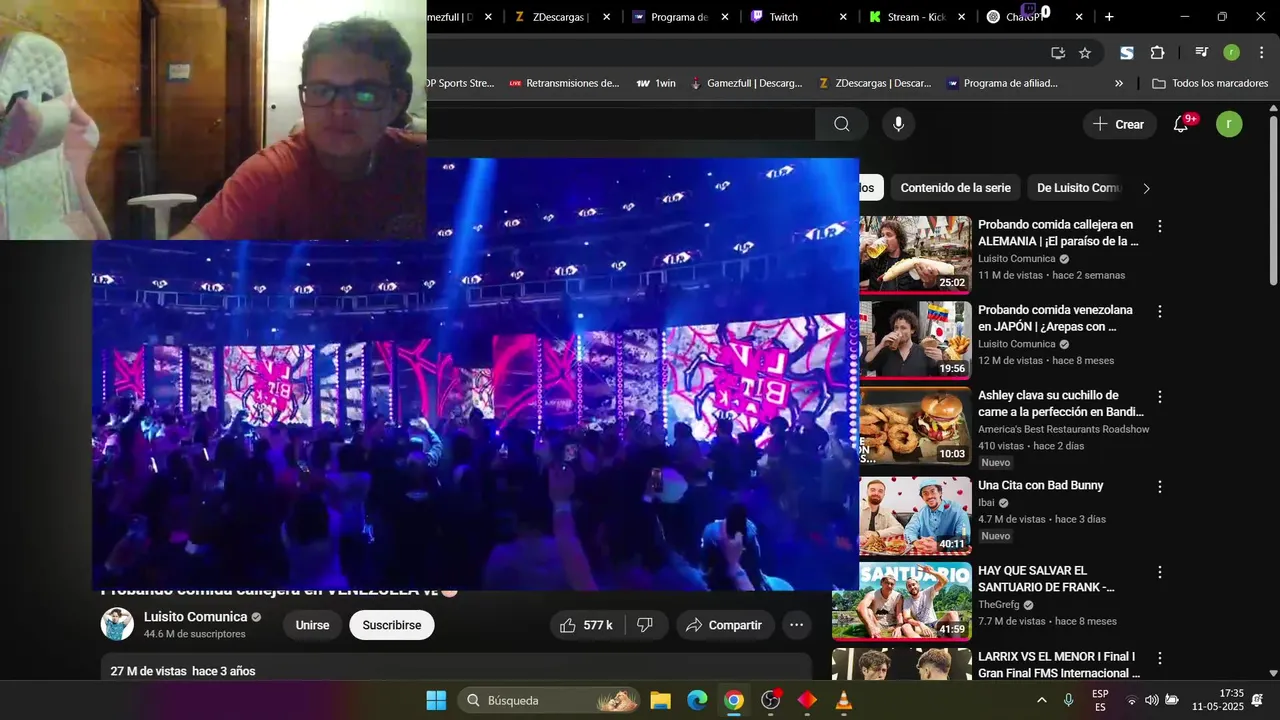Close the Twitch tab
The width and height of the screenshot is (1280, 720).
(x=843, y=17)
